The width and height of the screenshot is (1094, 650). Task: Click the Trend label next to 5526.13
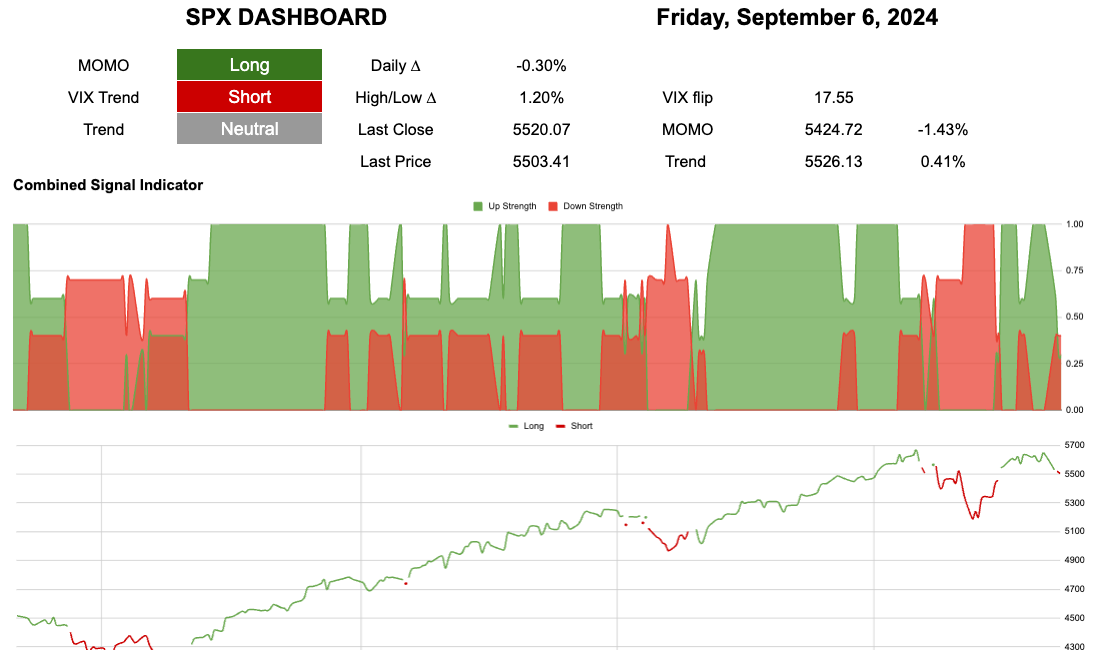point(685,162)
